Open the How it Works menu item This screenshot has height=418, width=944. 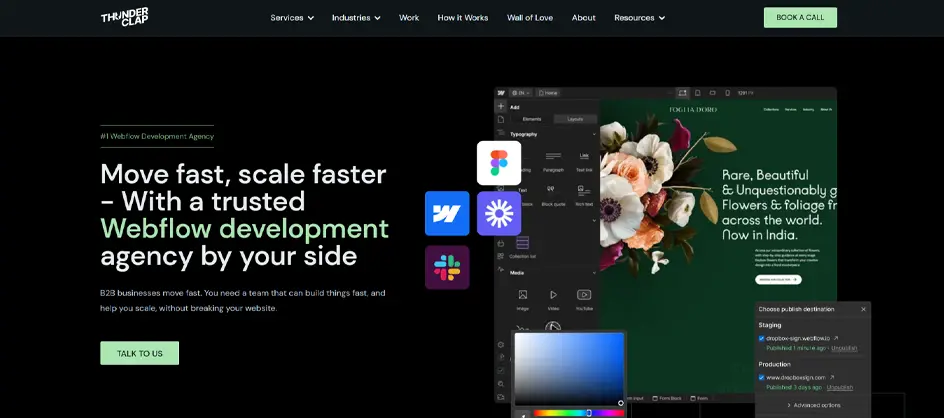click(x=463, y=17)
